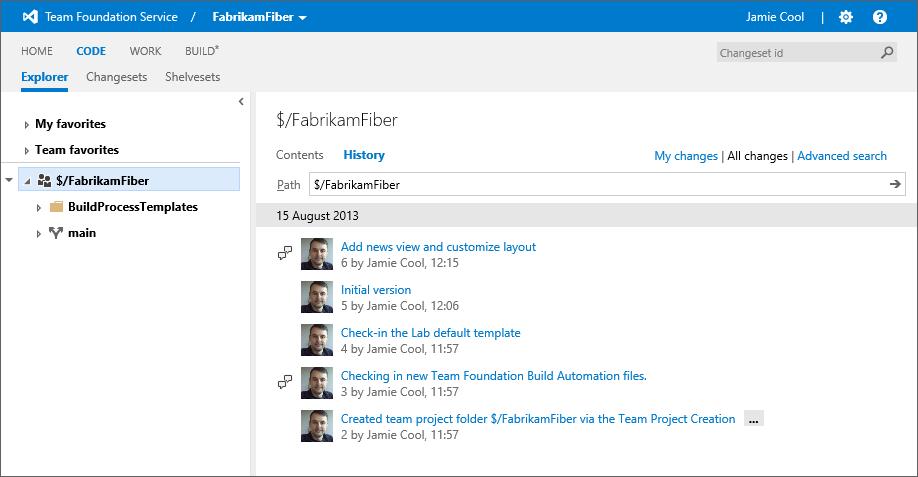Select Team favorites in tree
The width and height of the screenshot is (918, 477).
pos(77,150)
